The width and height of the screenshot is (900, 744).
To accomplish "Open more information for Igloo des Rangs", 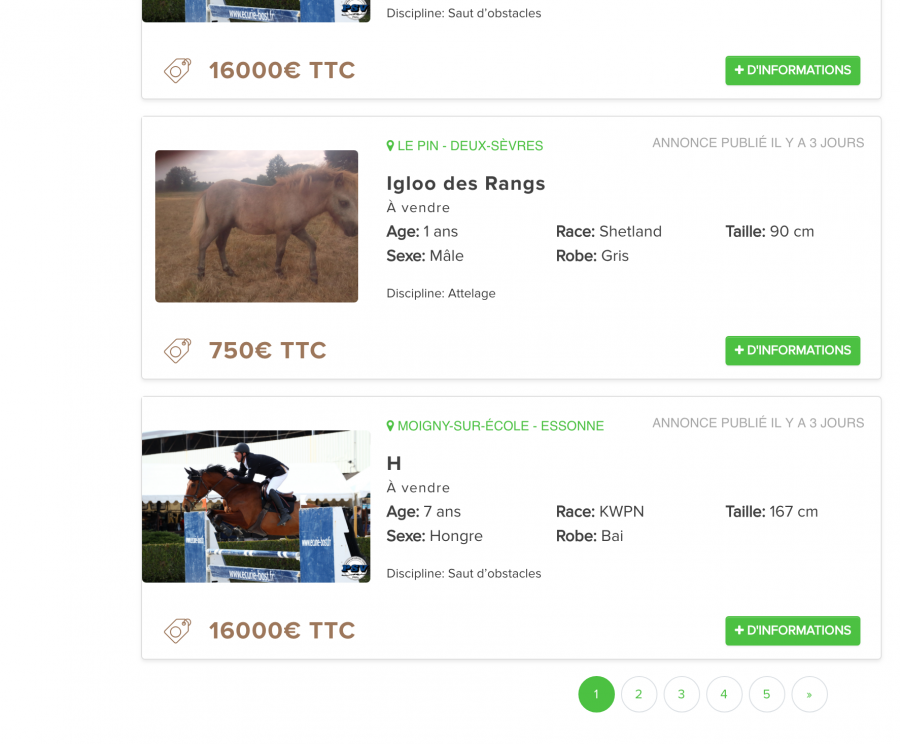I will pos(793,351).
